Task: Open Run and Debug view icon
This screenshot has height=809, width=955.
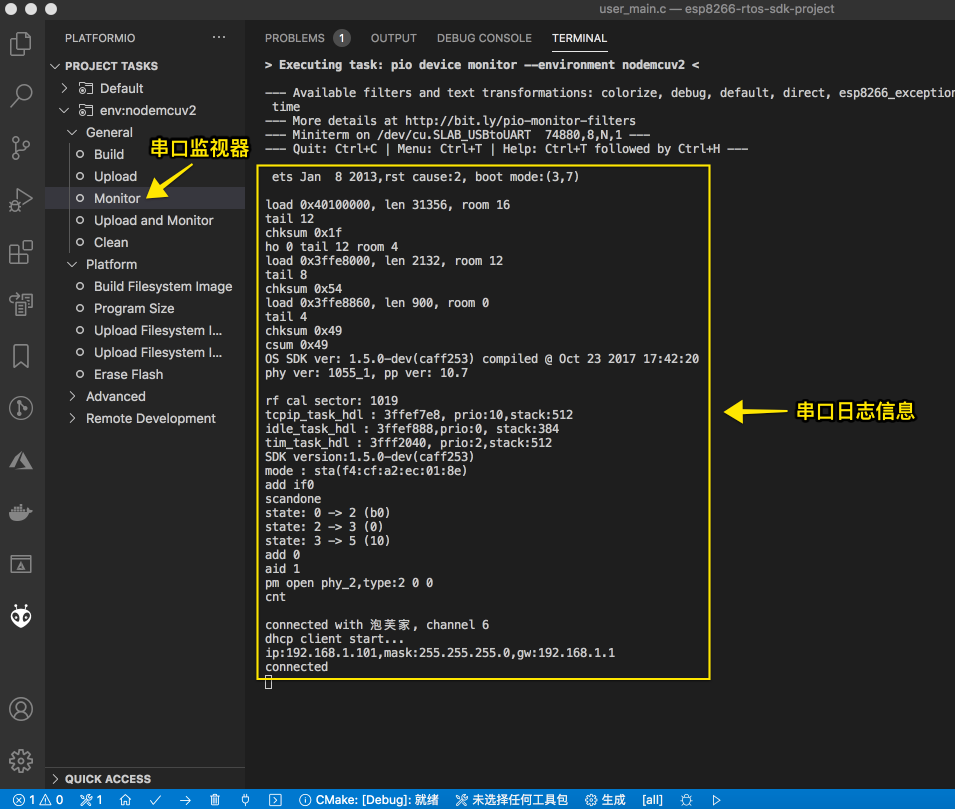Action: pyautogui.click(x=21, y=200)
